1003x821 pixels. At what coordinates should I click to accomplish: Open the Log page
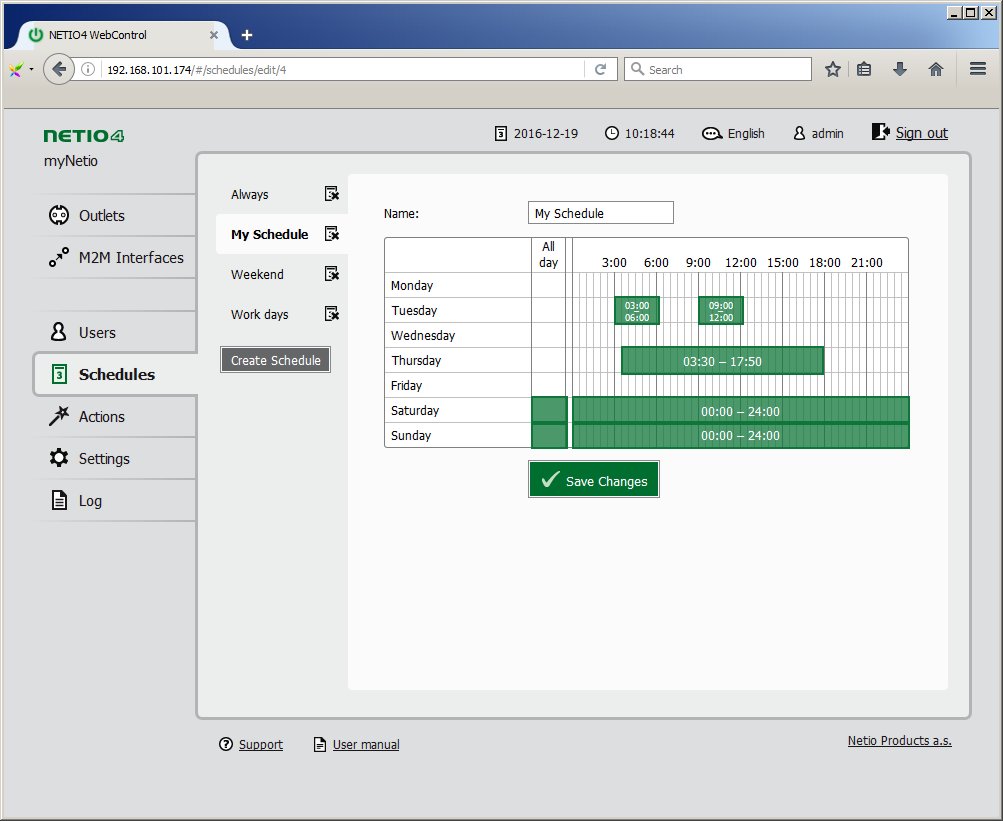pyautogui.click(x=90, y=501)
